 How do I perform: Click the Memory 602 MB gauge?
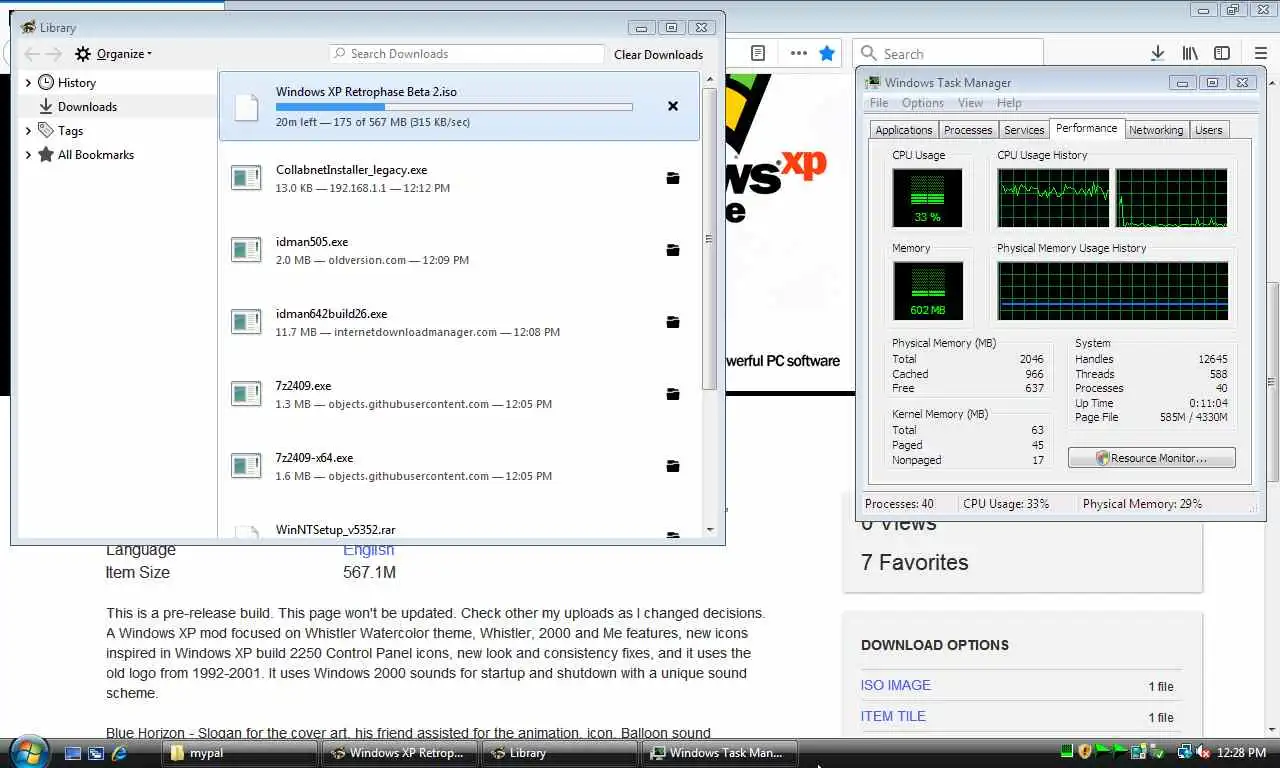click(927, 291)
